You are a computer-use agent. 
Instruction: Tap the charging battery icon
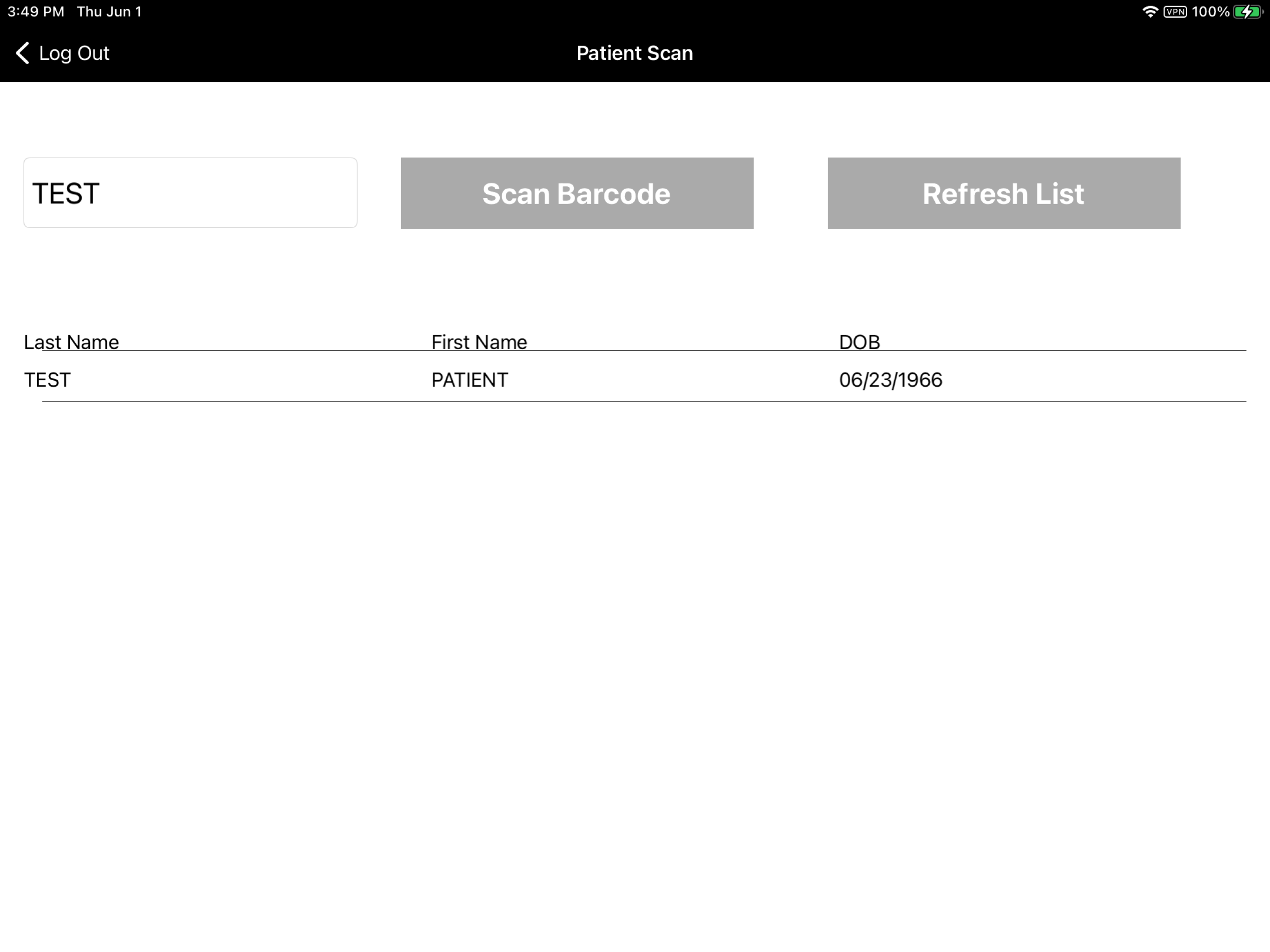(x=1248, y=12)
